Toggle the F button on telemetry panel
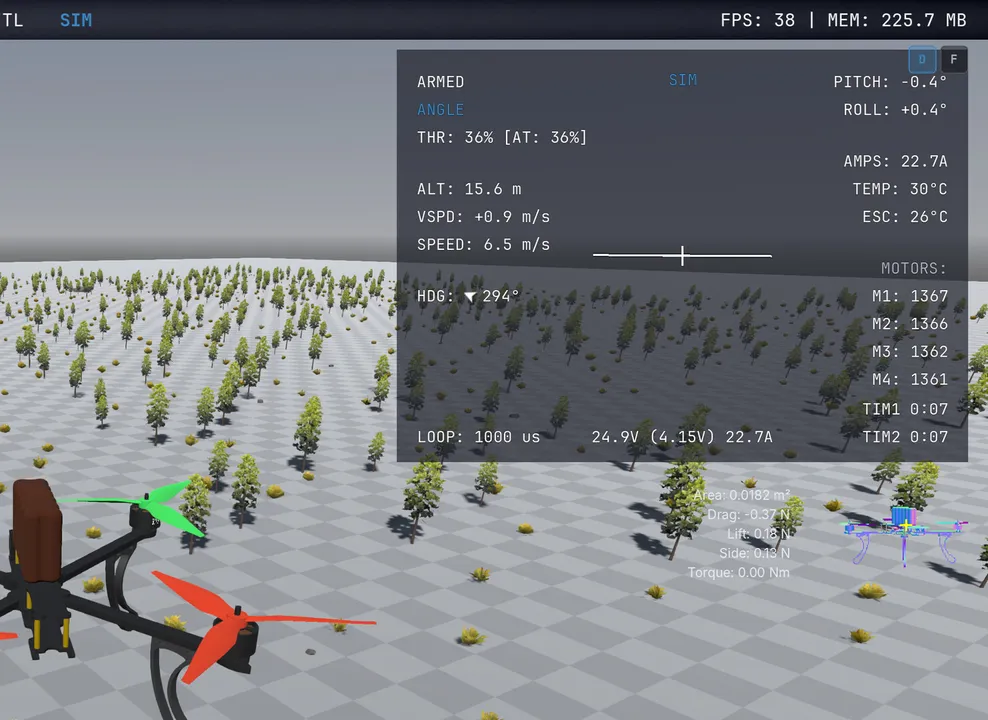This screenshot has width=988, height=720. click(954, 60)
